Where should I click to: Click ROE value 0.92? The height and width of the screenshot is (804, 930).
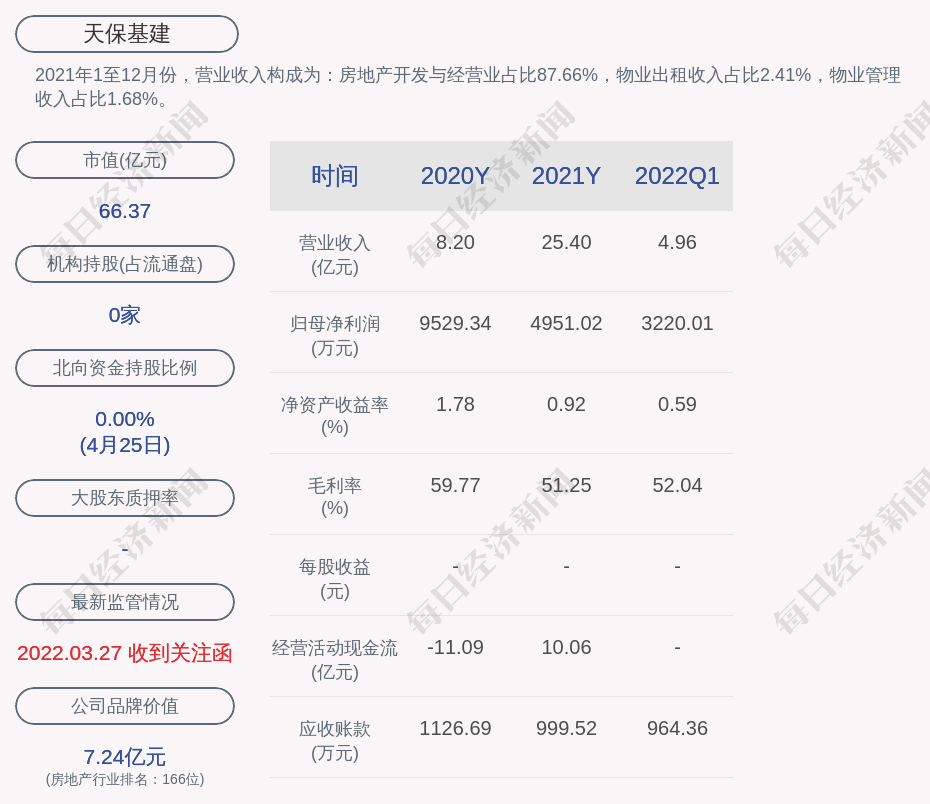click(x=566, y=404)
